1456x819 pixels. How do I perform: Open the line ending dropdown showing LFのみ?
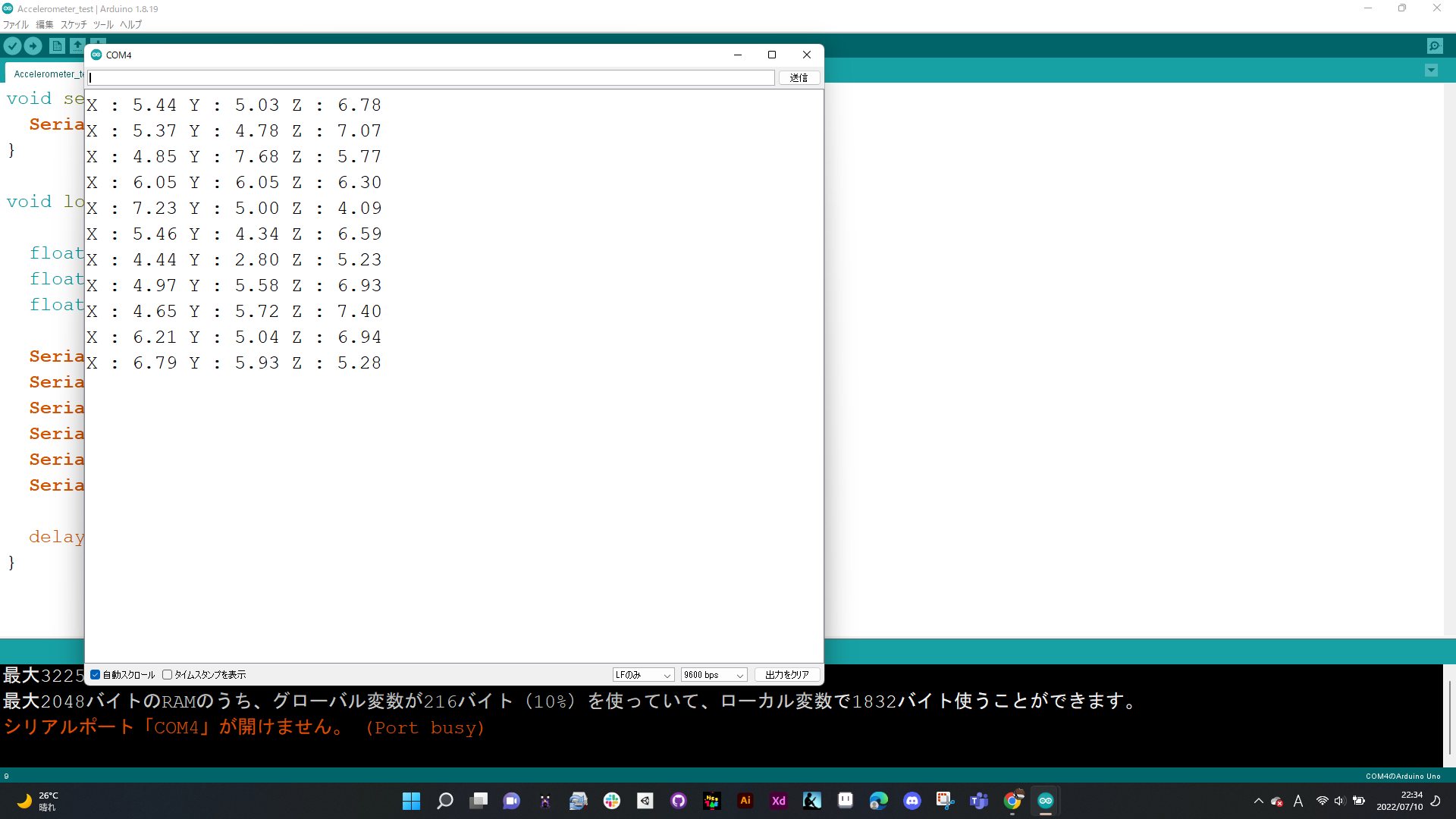[x=642, y=674]
